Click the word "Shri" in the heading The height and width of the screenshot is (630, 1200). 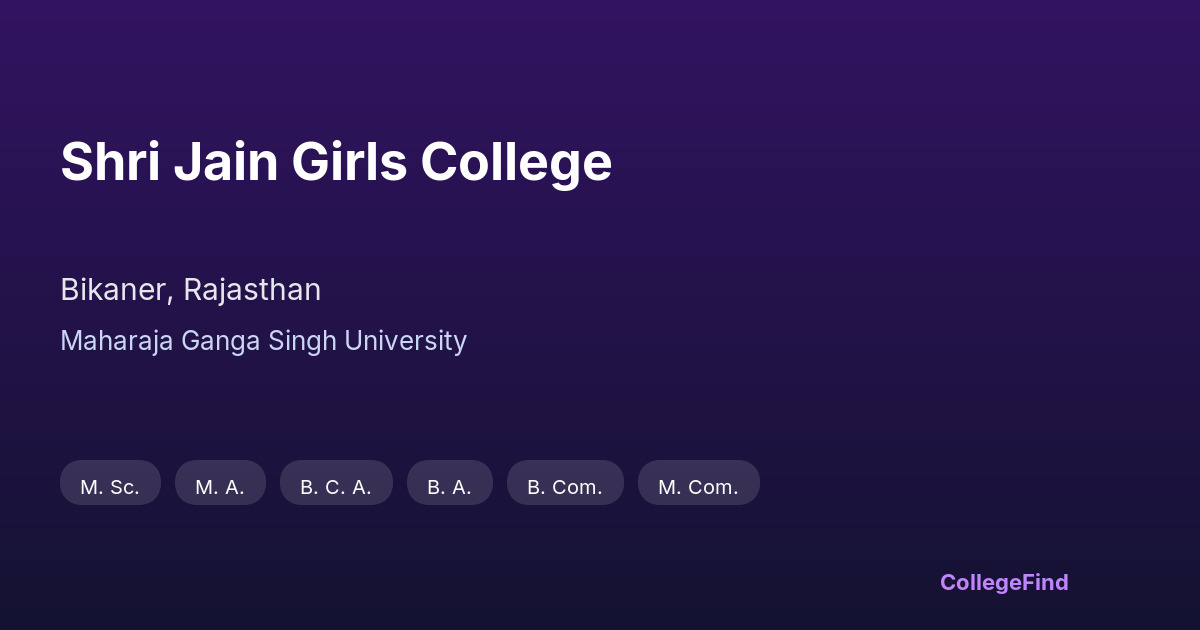click(x=110, y=162)
